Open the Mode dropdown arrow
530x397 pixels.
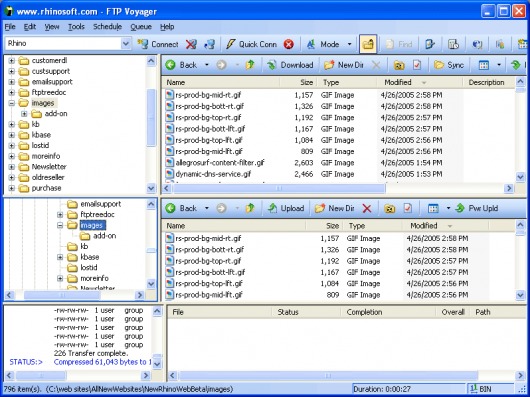pyautogui.click(x=350, y=44)
